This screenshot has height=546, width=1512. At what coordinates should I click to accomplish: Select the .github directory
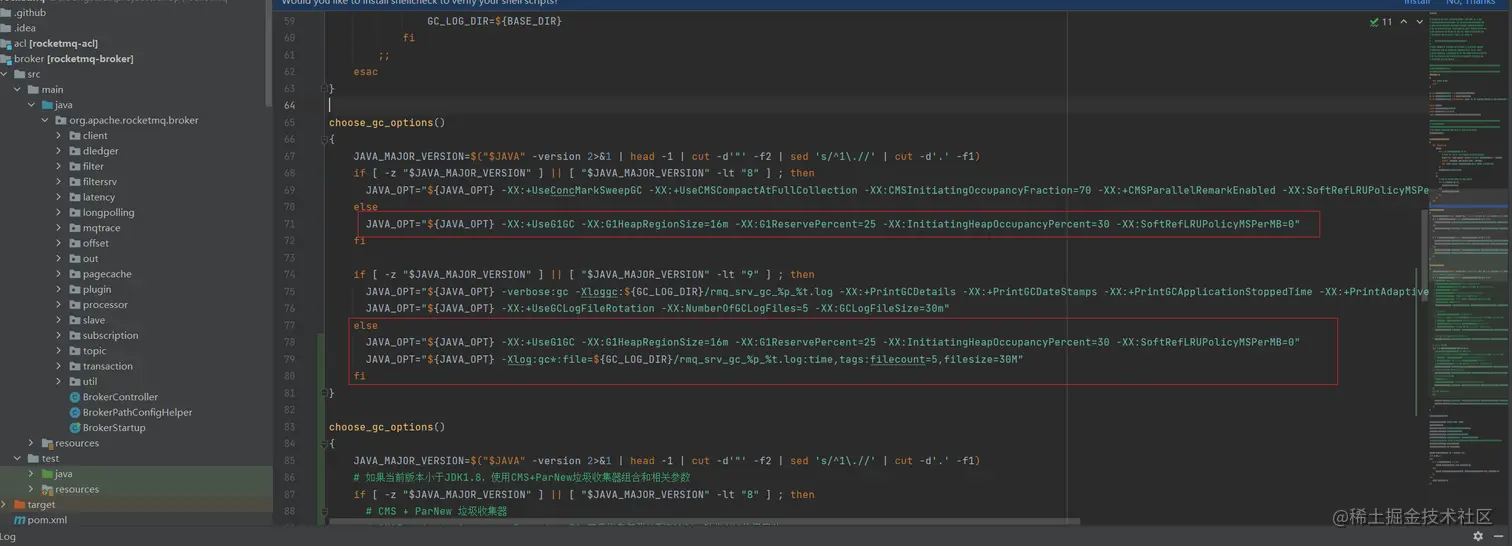pos(30,13)
